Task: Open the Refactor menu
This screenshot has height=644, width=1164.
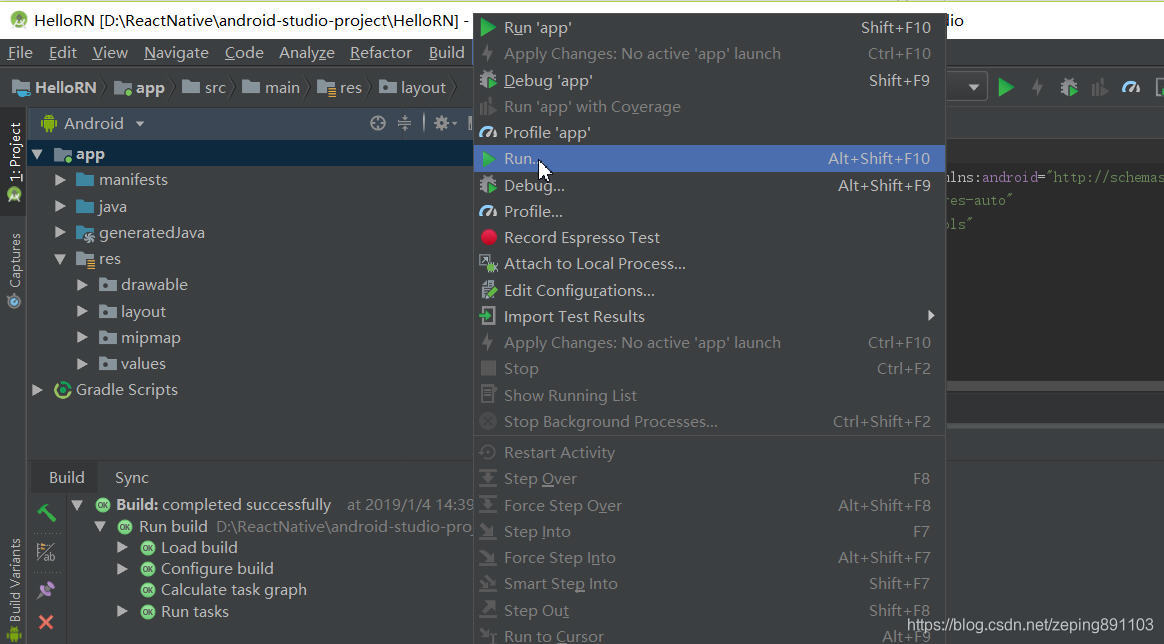Action: pos(381,53)
